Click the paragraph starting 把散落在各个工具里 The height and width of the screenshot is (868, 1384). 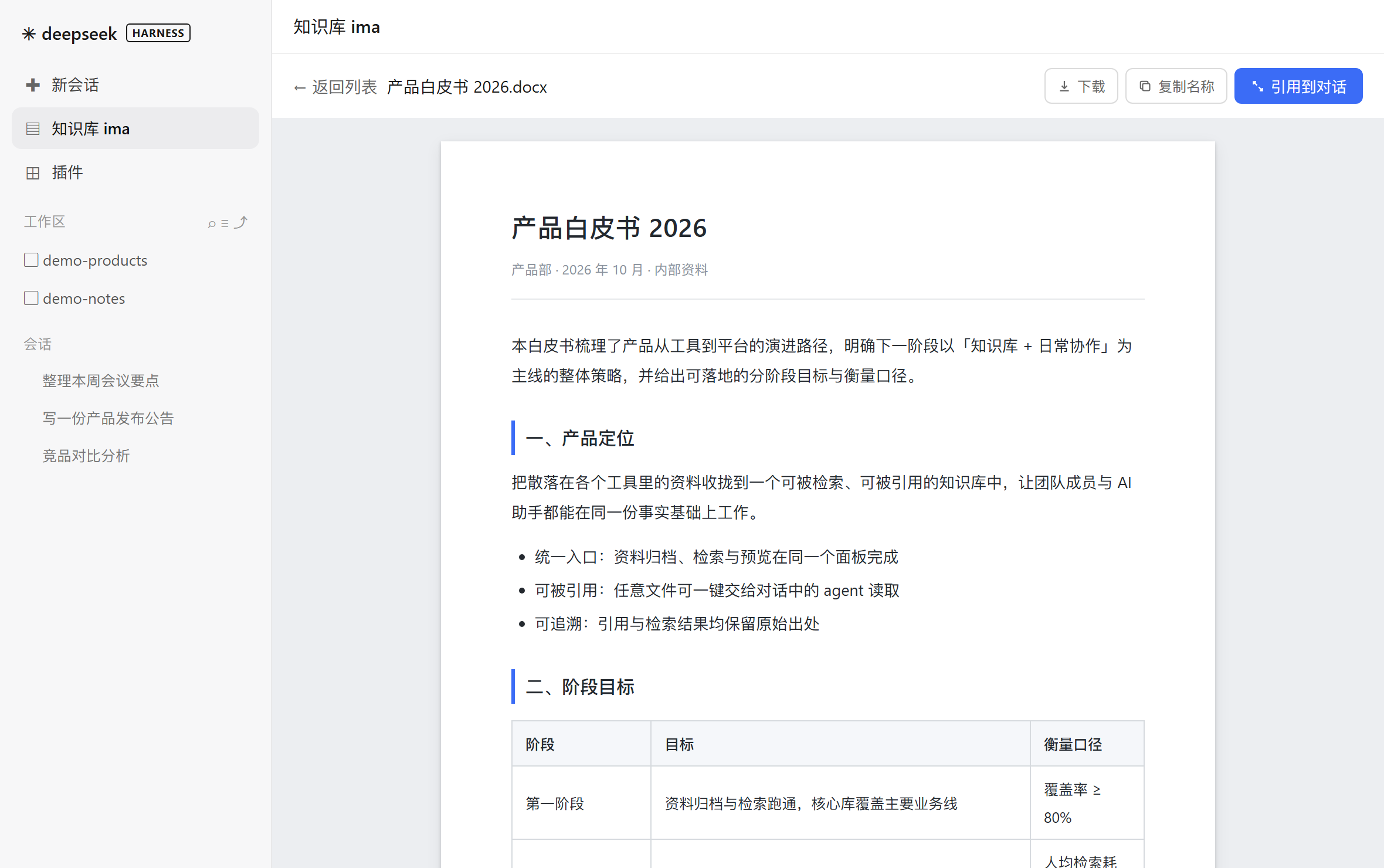tap(822, 497)
